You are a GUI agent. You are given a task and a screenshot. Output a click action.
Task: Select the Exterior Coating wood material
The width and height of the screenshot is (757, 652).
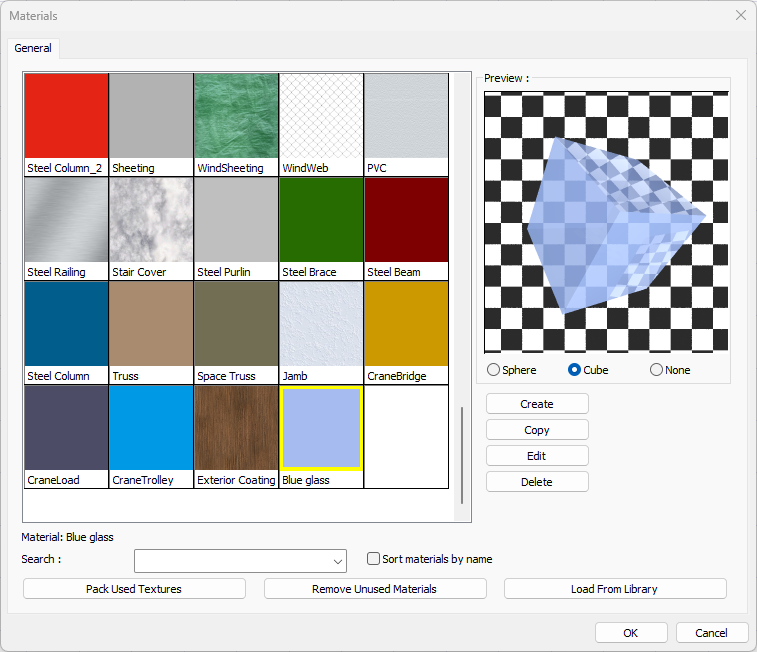[236, 428]
